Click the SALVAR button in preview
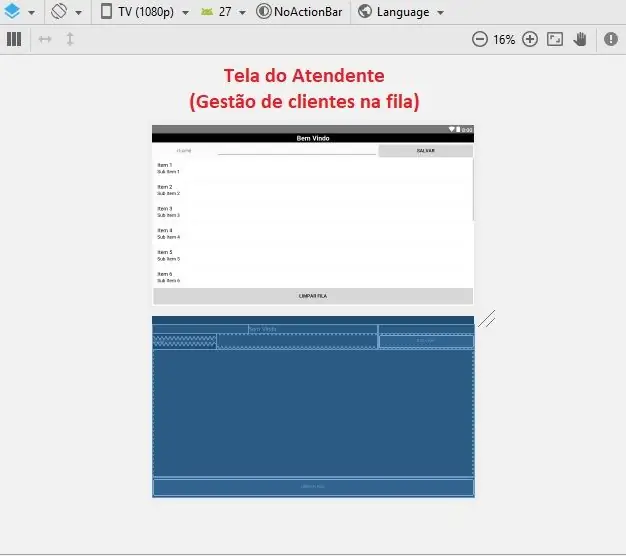This screenshot has height=556, width=626. coord(426,151)
